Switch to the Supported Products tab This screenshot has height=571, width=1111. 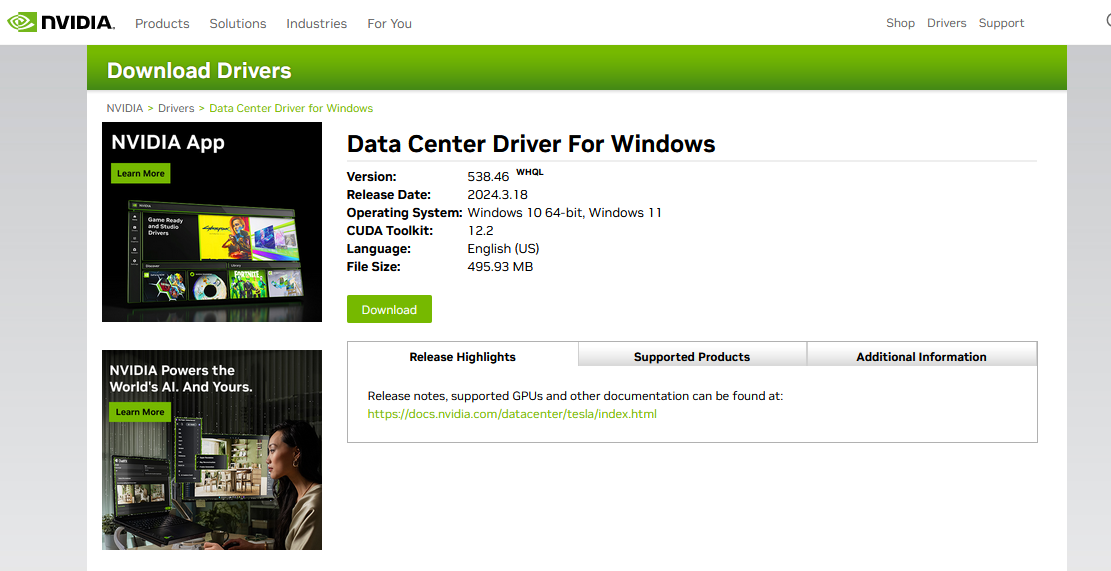(x=692, y=356)
